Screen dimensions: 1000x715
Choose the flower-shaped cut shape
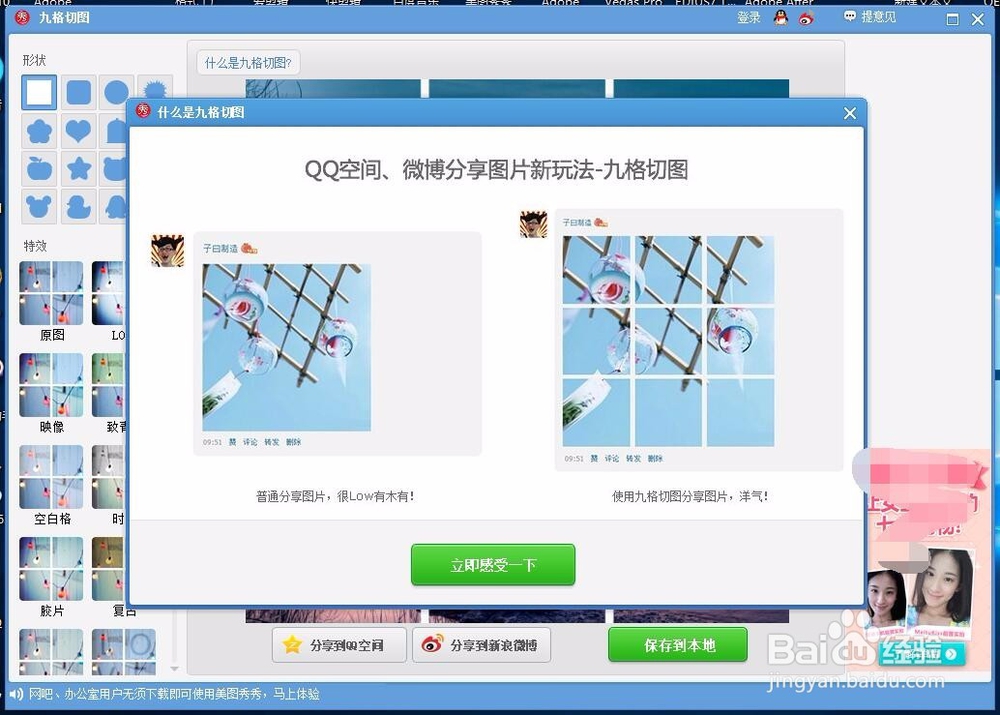point(39,130)
